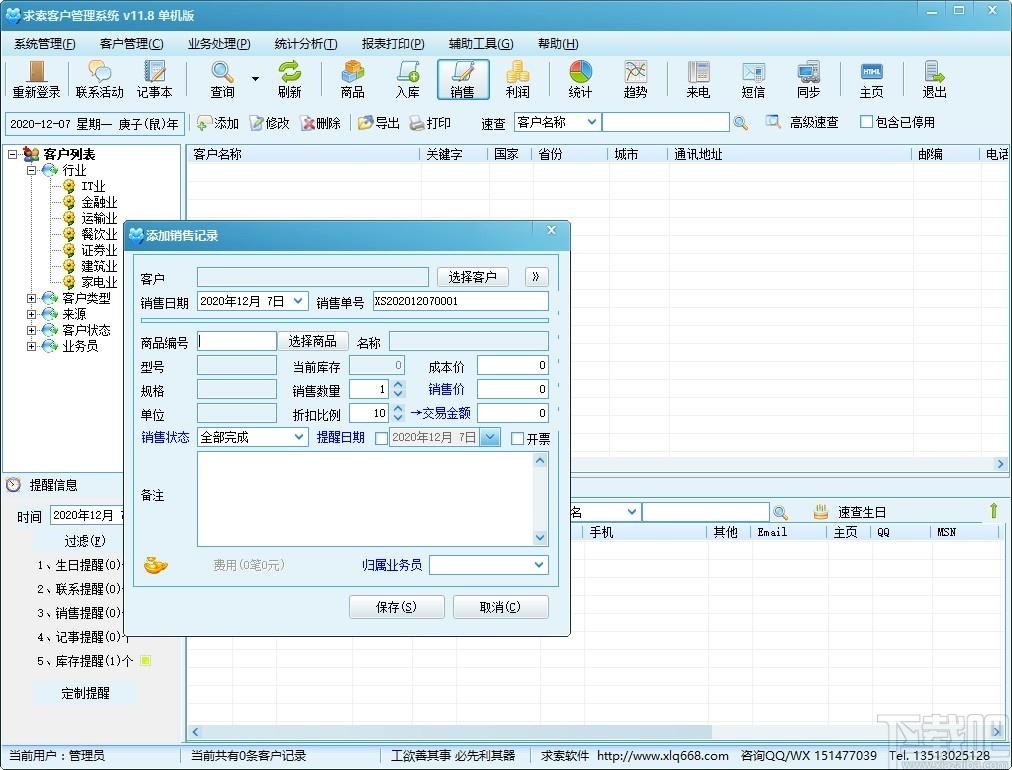Open the 商品 (Products) toolbar icon
The width and height of the screenshot is (1012, 770).
point(352,79)
